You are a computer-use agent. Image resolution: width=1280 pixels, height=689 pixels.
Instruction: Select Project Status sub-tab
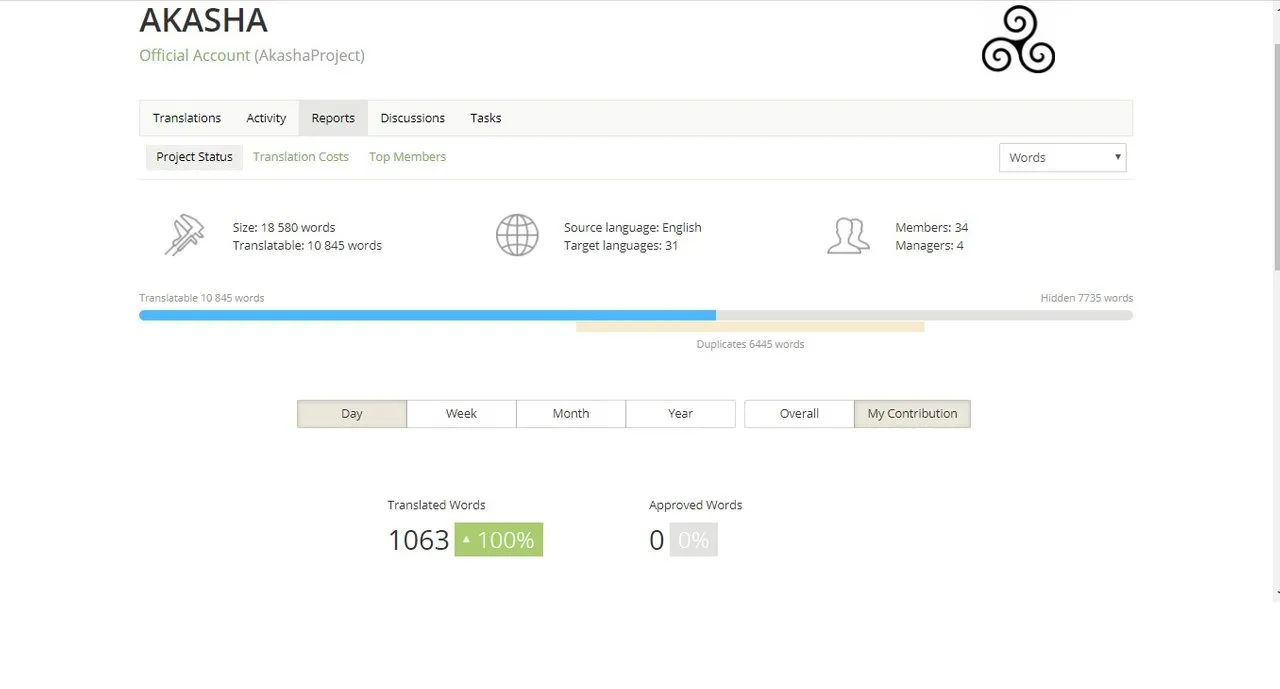194,157
